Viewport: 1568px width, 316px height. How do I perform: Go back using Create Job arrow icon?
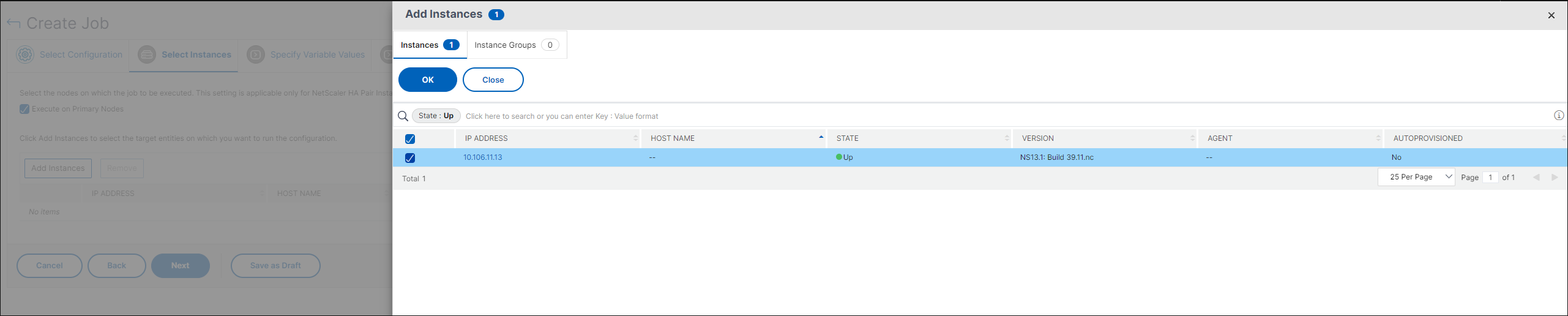(13, 23)
